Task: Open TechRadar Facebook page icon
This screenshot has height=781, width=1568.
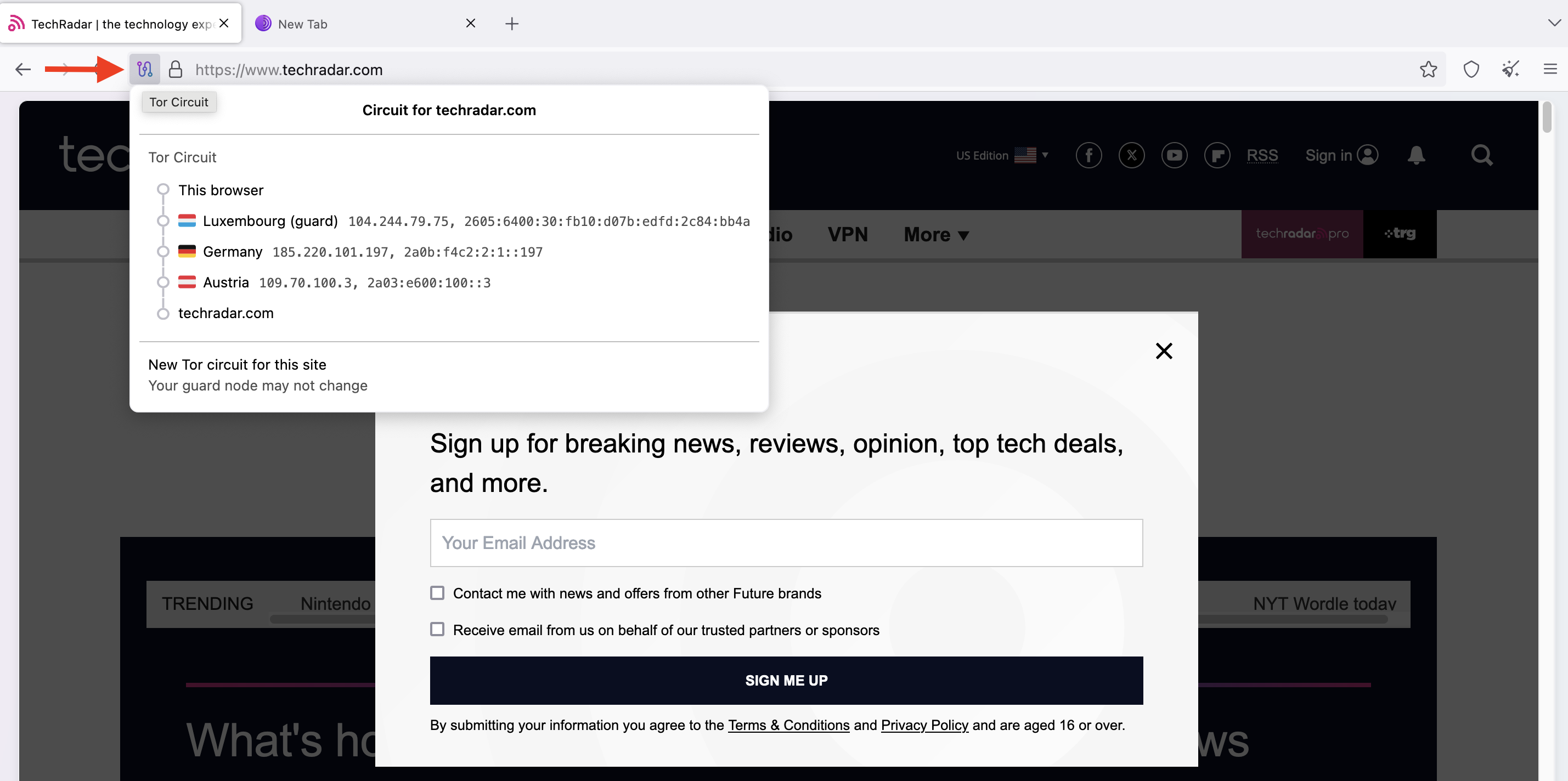Action: tap(1089, 155)
